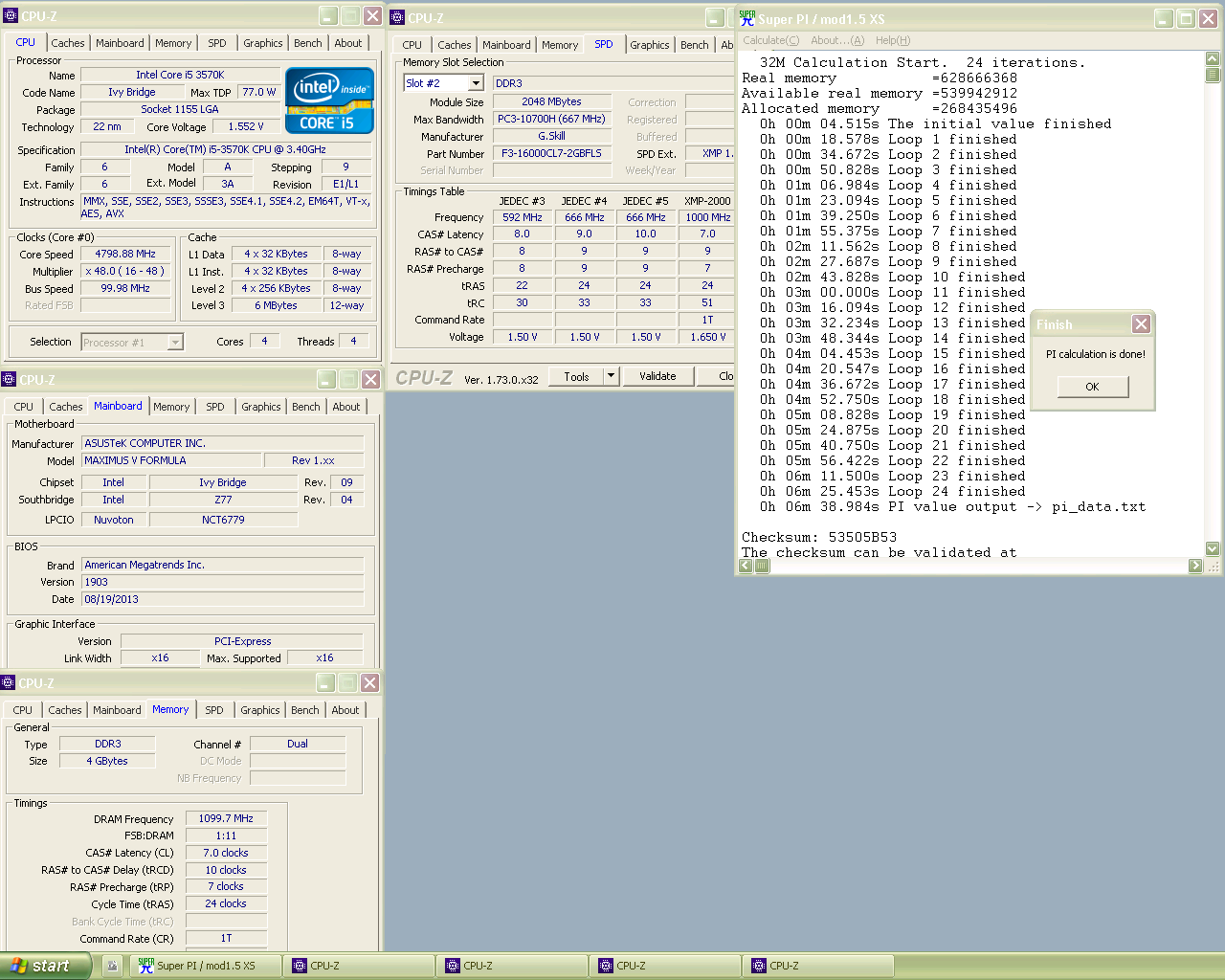Open the Help menu in Super PI
The height and width of the screenshot is (980, 1225).
tap(893, 40)
